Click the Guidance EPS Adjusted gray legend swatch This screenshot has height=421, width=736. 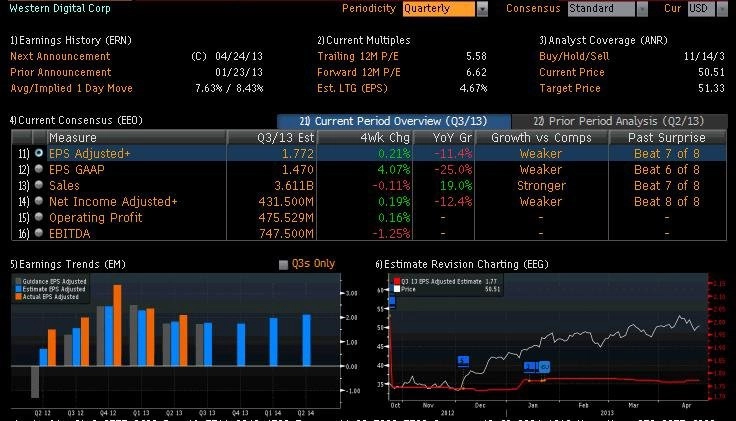pos(18,282)
